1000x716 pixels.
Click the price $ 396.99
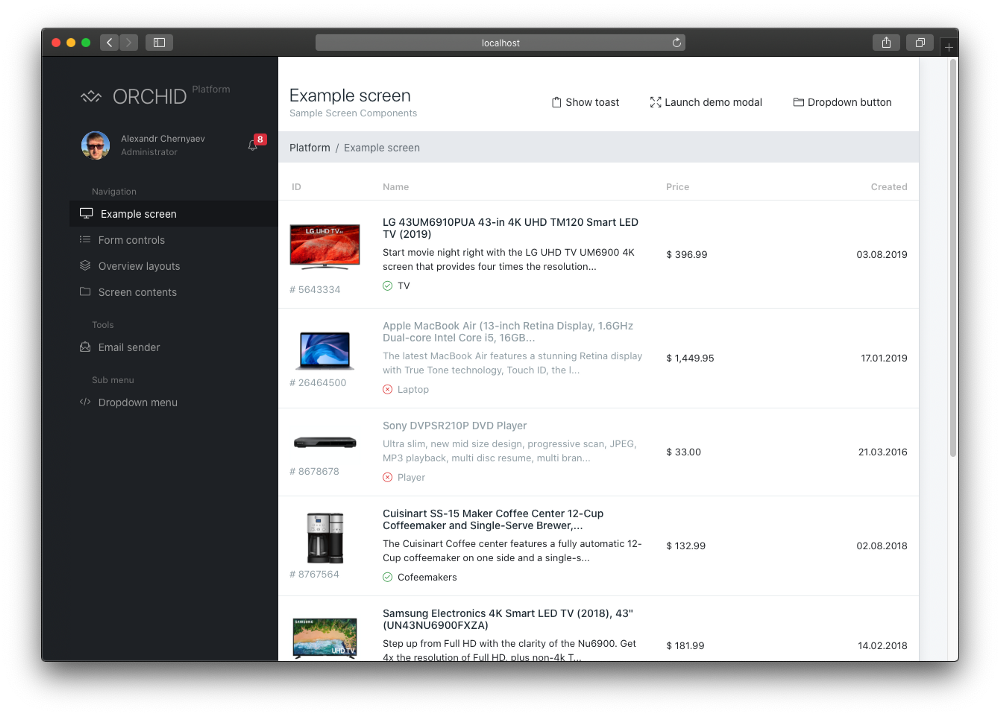(x=686, y=254)
